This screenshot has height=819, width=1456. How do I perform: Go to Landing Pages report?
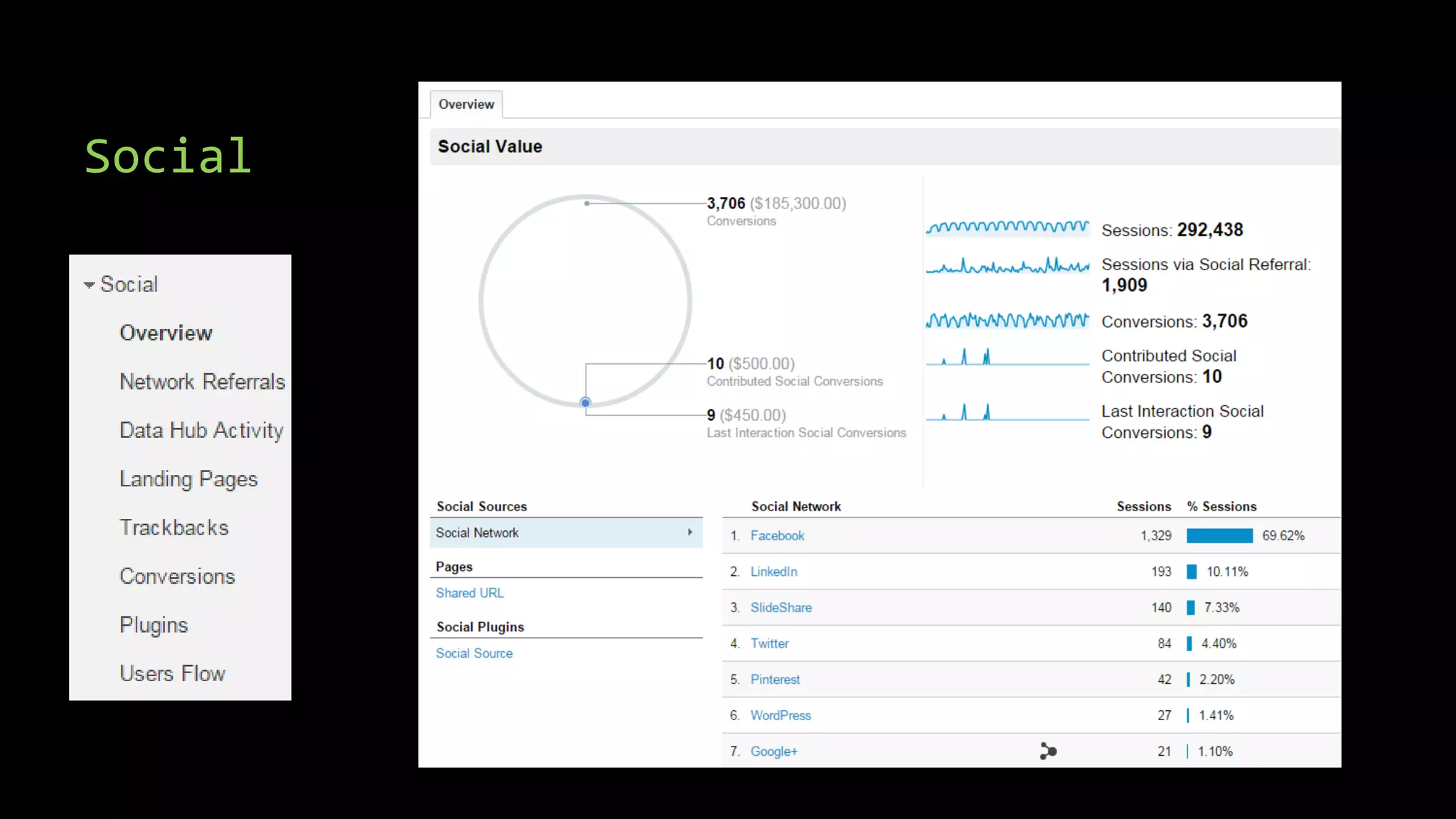click(x=188, y=479)
